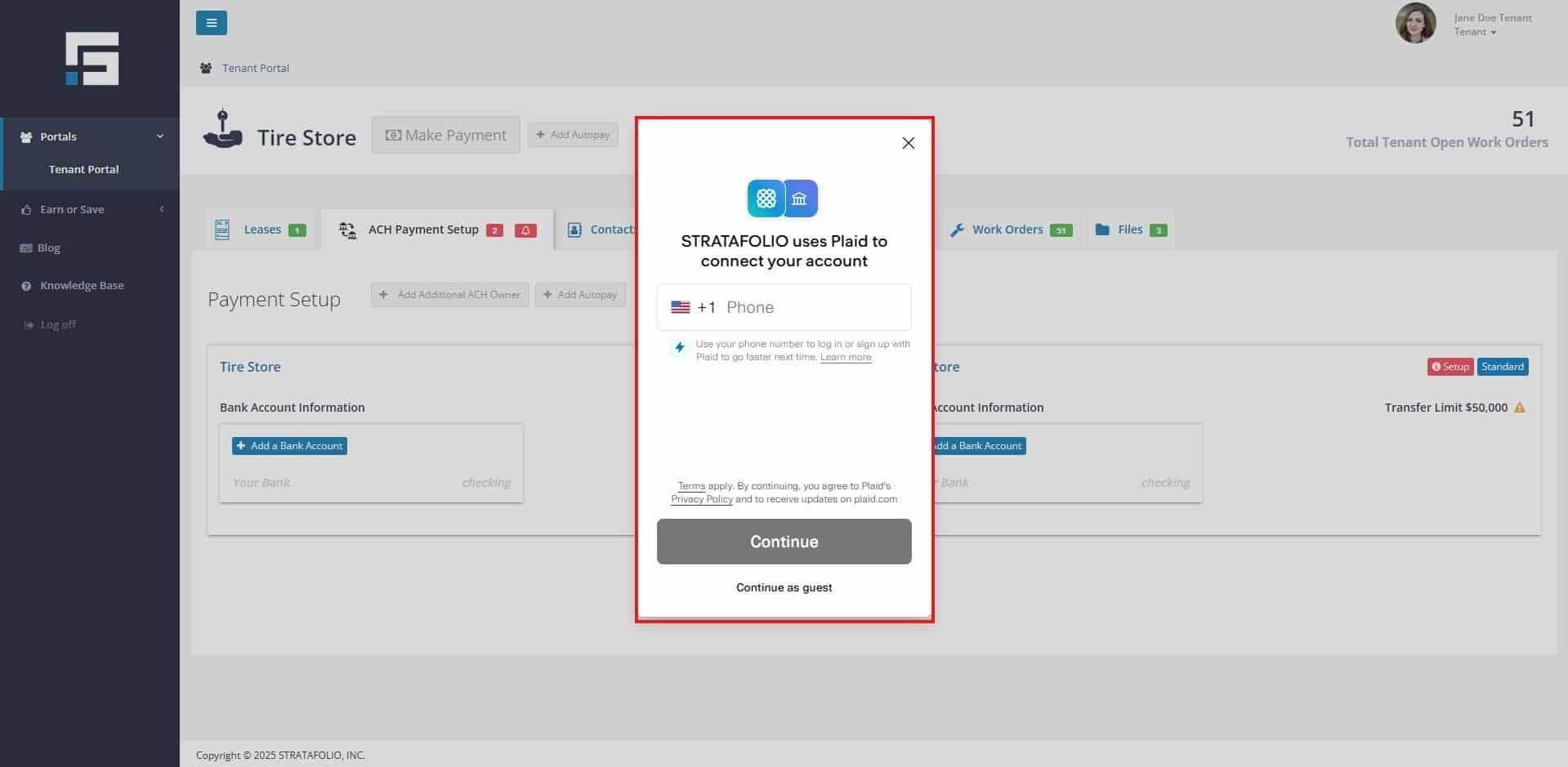This screenshot has width=1568, height=767.
Task: Click the red Setup status badge
Action: [1450, 367]
